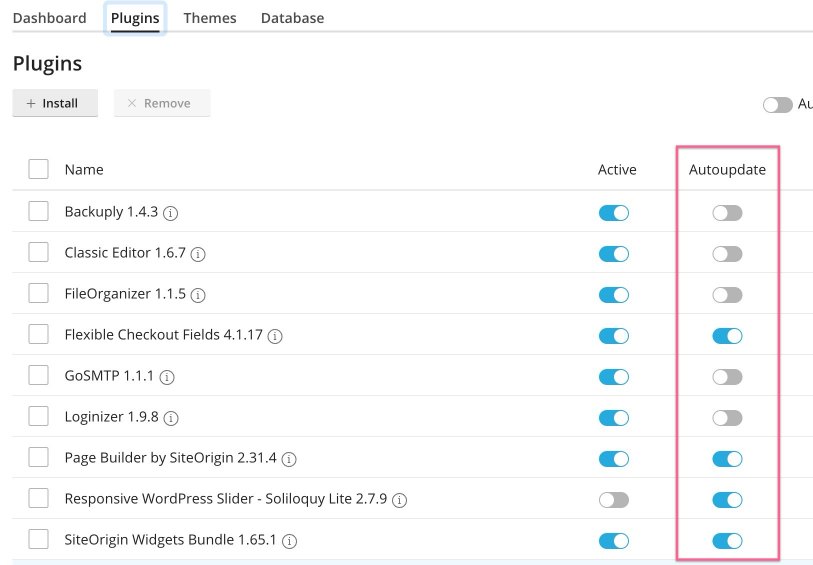Click SiteOrigin Widgets Bundle 1.65.1 name
This screenshot has height=565, width=813.
click(x=170, y=539)
